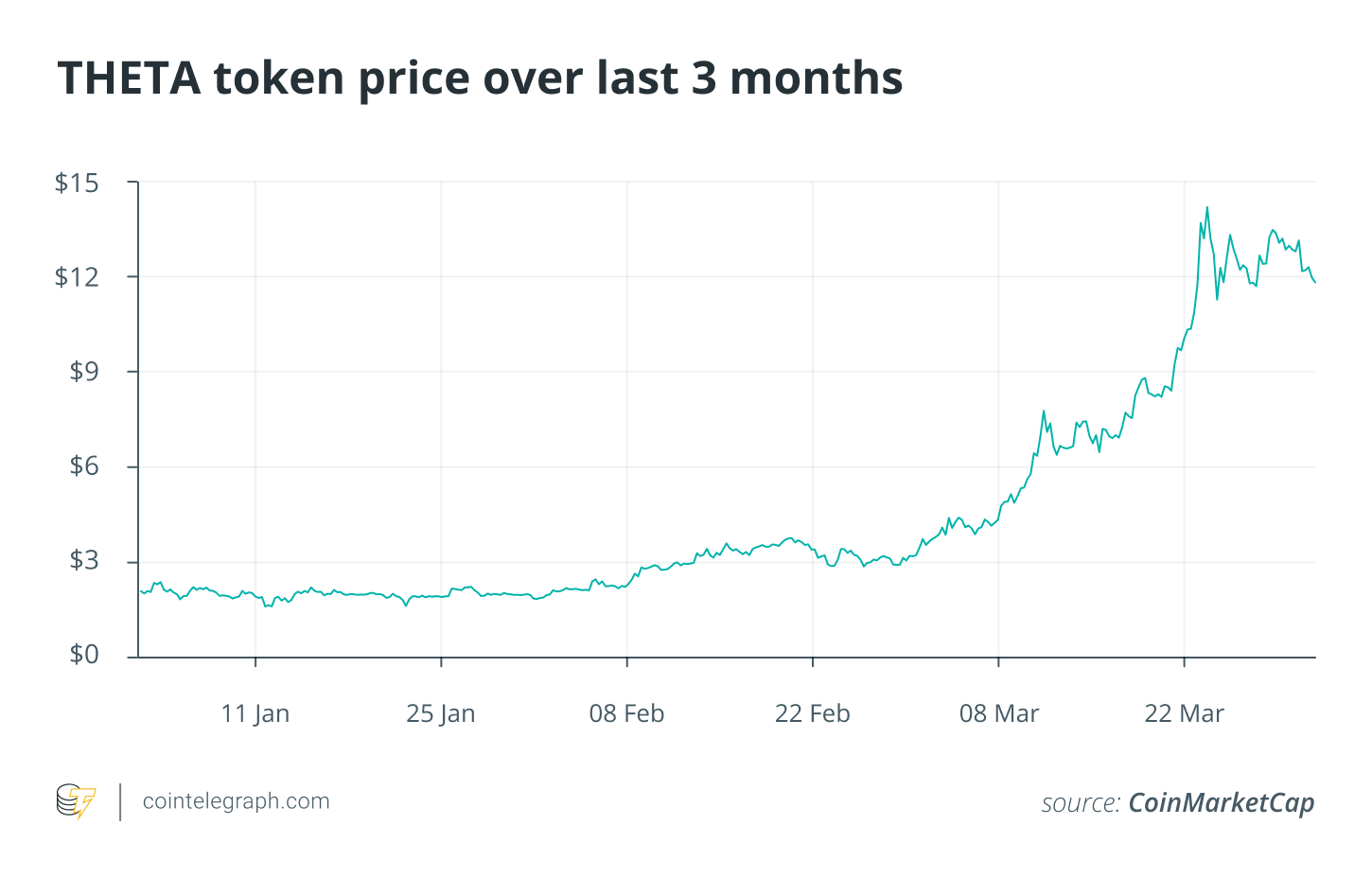Image resolution: width=1372 pixels, height=878 pixels.
Task: Select the 11 Jan date marker
Action: click(x=255, y=713)
